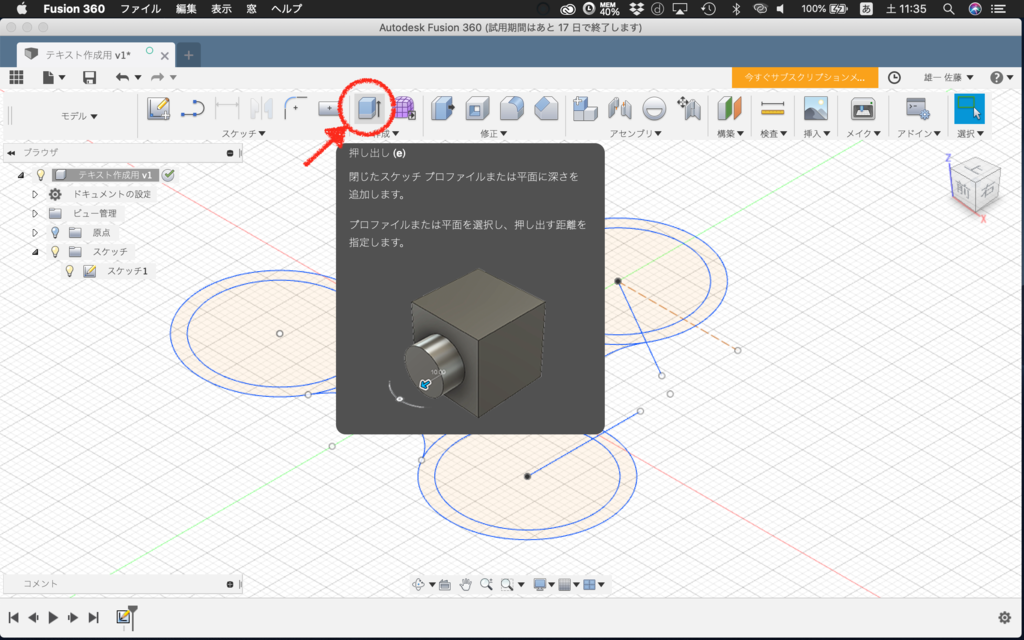Viewport: 1024px width, 640px height.
Task: Click the New Component icon
Action: 585,108
